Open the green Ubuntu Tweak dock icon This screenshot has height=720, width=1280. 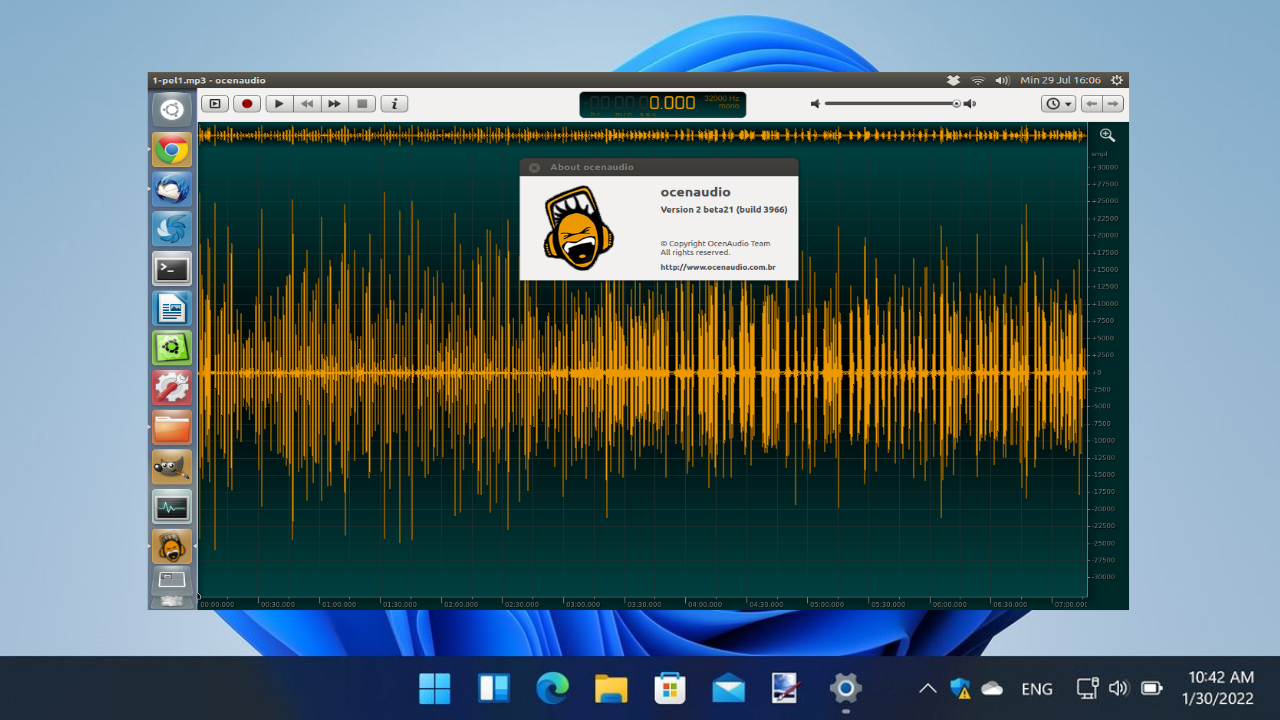point(172,348)
